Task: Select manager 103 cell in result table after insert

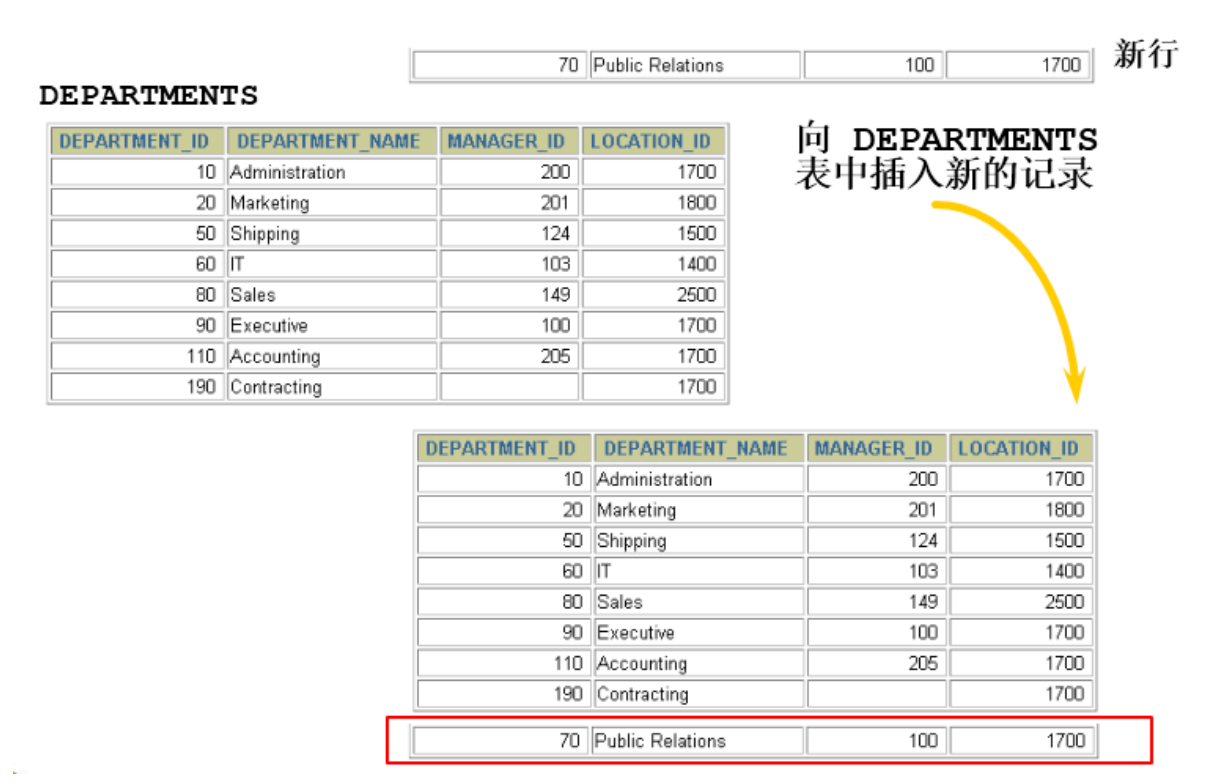Action: coord(876,571)
